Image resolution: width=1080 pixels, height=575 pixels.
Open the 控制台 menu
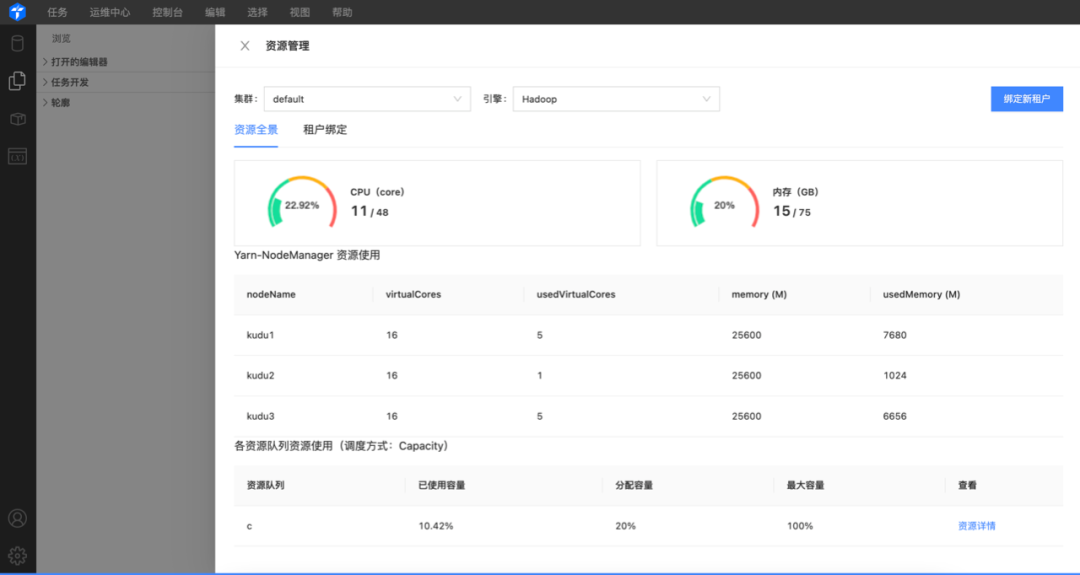click(x=167, y=12)
